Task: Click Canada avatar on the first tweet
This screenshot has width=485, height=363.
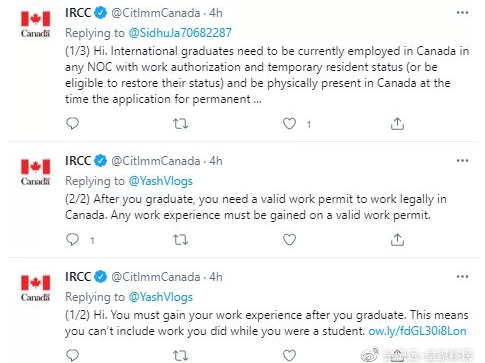Action: pyautogui.click(x=35, y=24)
